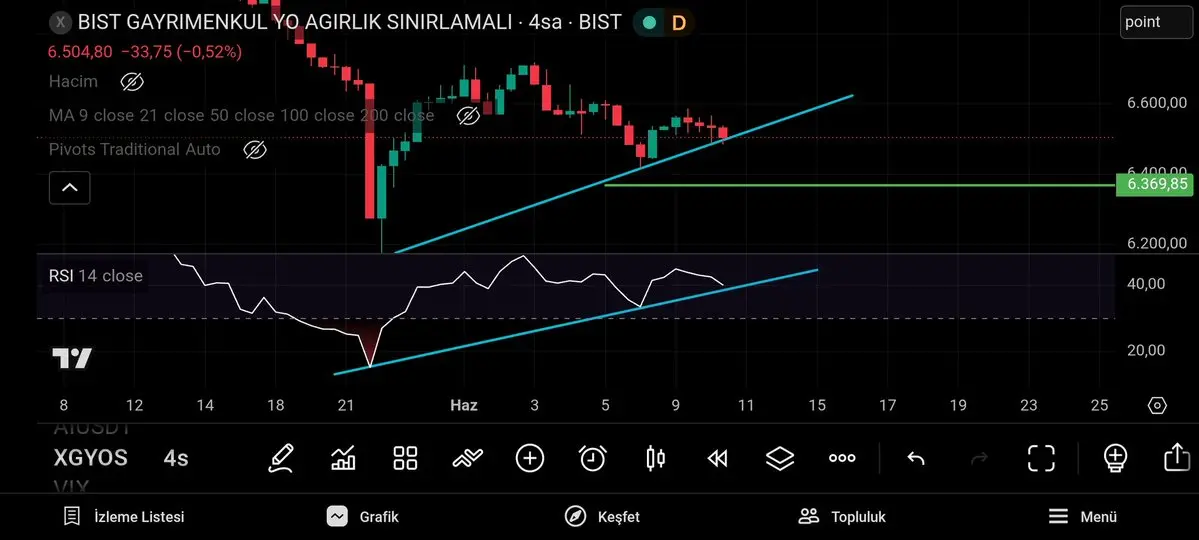Change chart type via candlestick icon
This screenshot has width=1199, height=540.
pyautogui.click(x=655, y=458)
